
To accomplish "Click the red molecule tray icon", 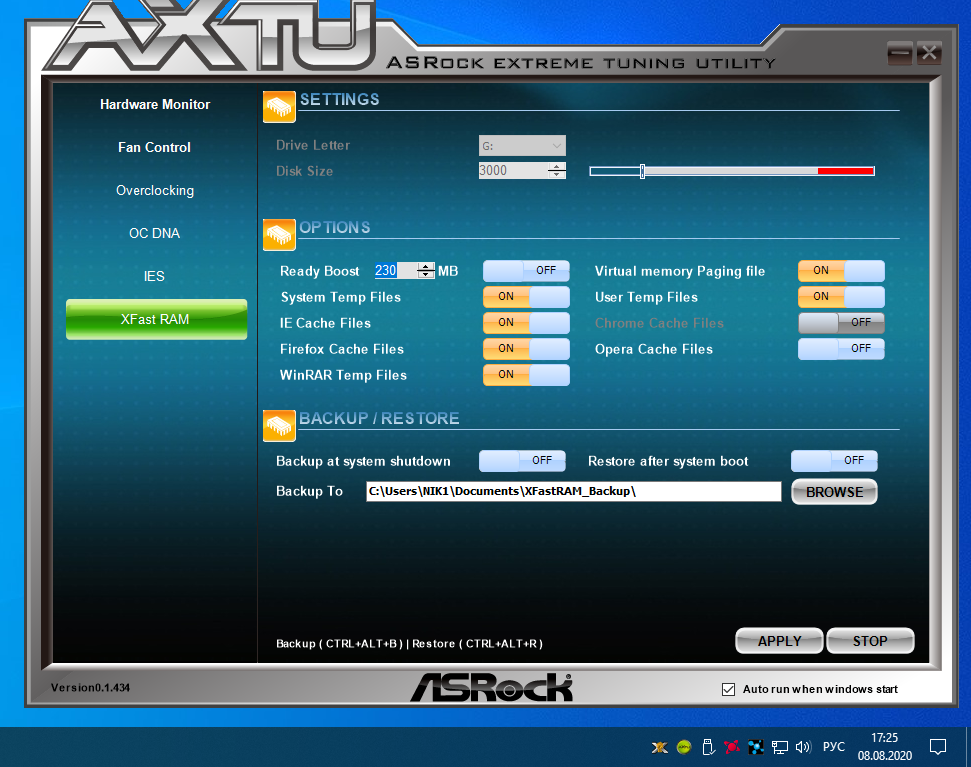I will click(732, 747).
